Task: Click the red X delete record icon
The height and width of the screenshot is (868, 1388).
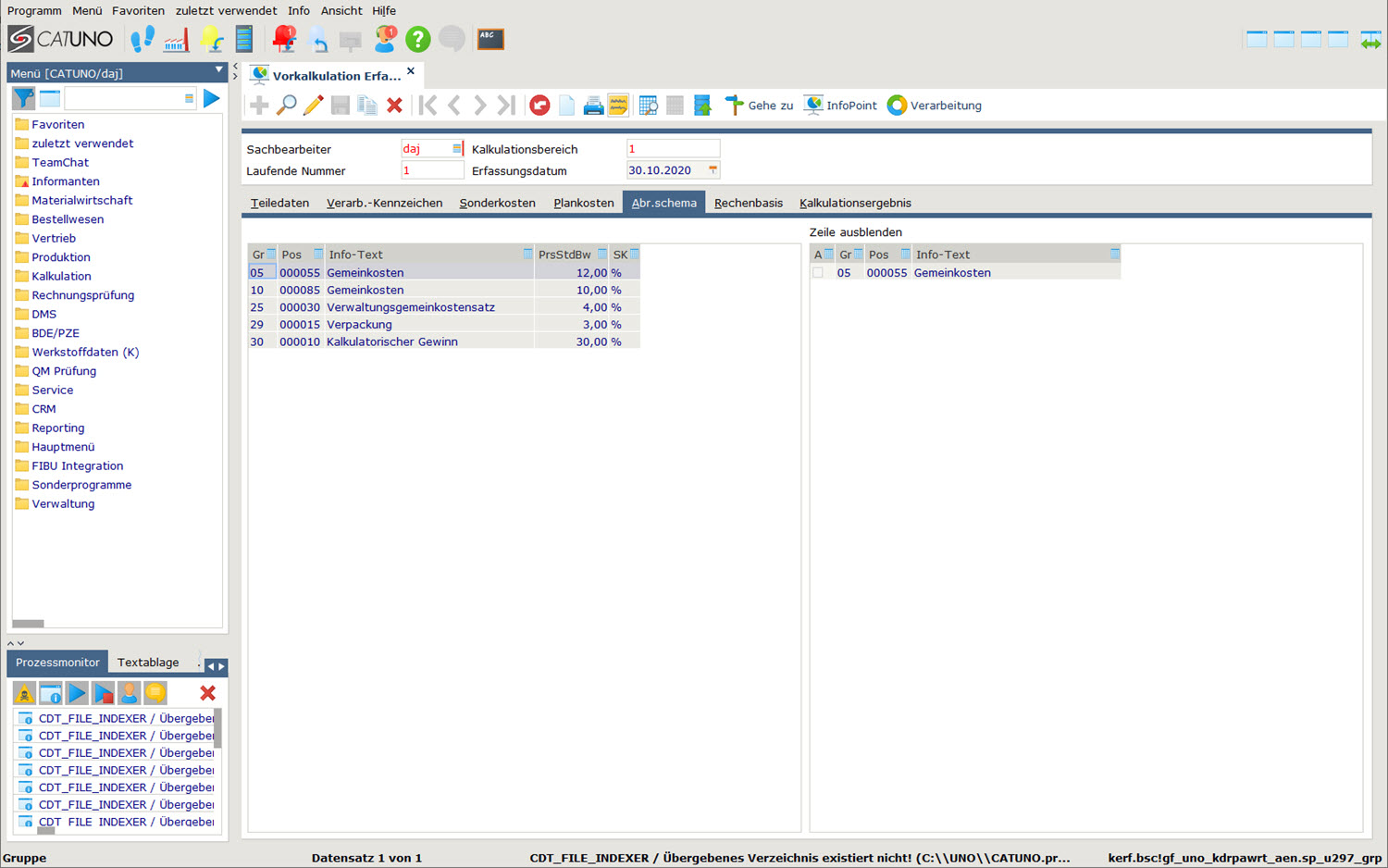Action: (x=394, y=105)
